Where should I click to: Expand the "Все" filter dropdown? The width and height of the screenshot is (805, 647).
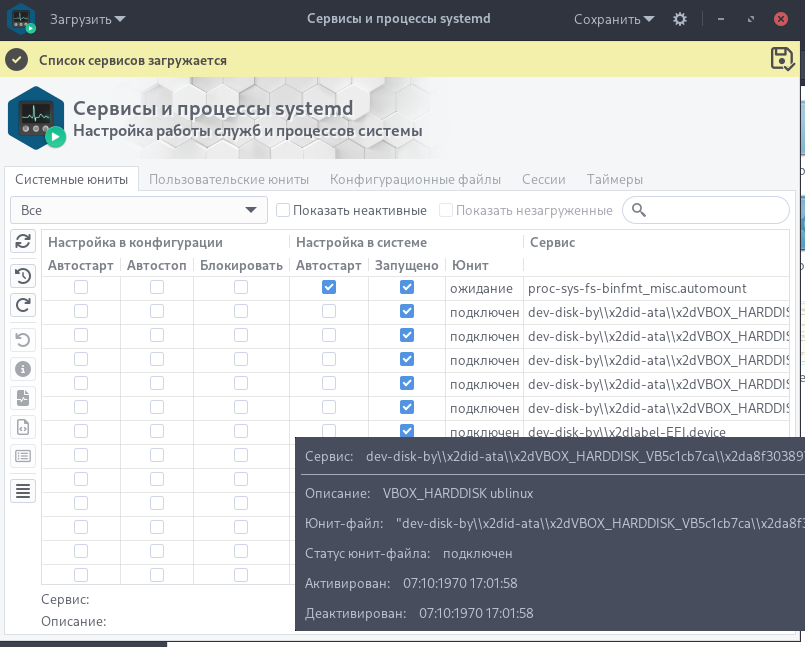139,210
